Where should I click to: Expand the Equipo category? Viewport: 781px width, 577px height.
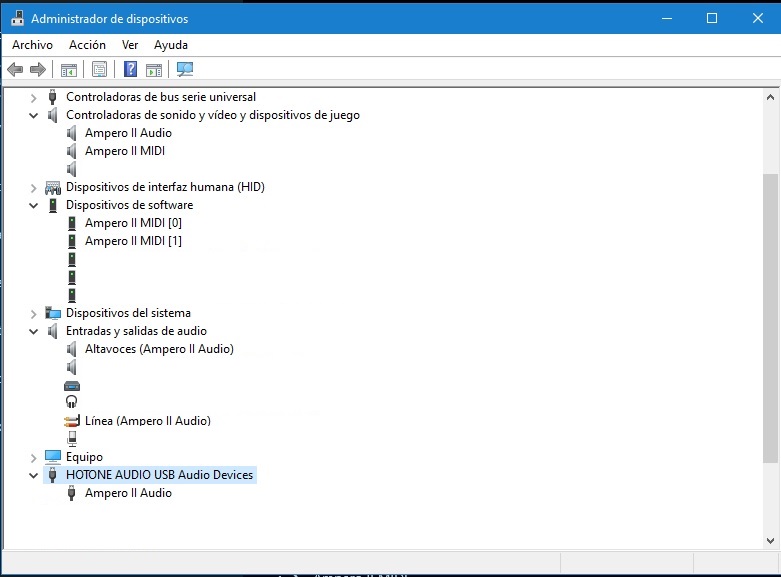point(33,457)
